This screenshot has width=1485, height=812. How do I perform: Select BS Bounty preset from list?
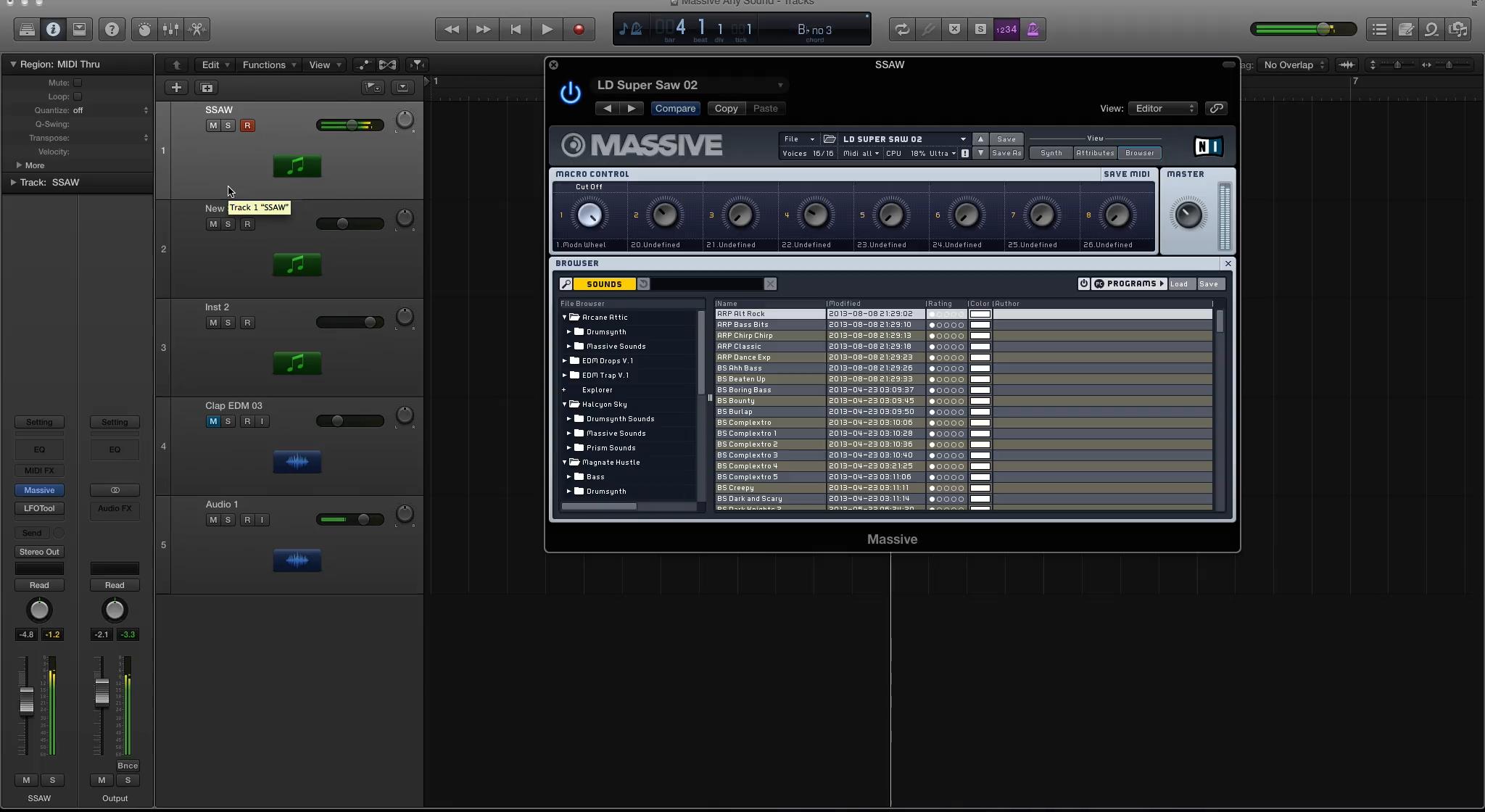click(x=736, y=400)
